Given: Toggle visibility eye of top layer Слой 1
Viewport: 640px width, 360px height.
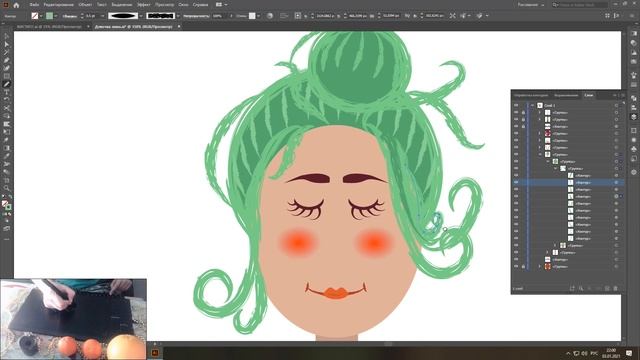Looking at the screenshot, I should [x=516, y=105].
